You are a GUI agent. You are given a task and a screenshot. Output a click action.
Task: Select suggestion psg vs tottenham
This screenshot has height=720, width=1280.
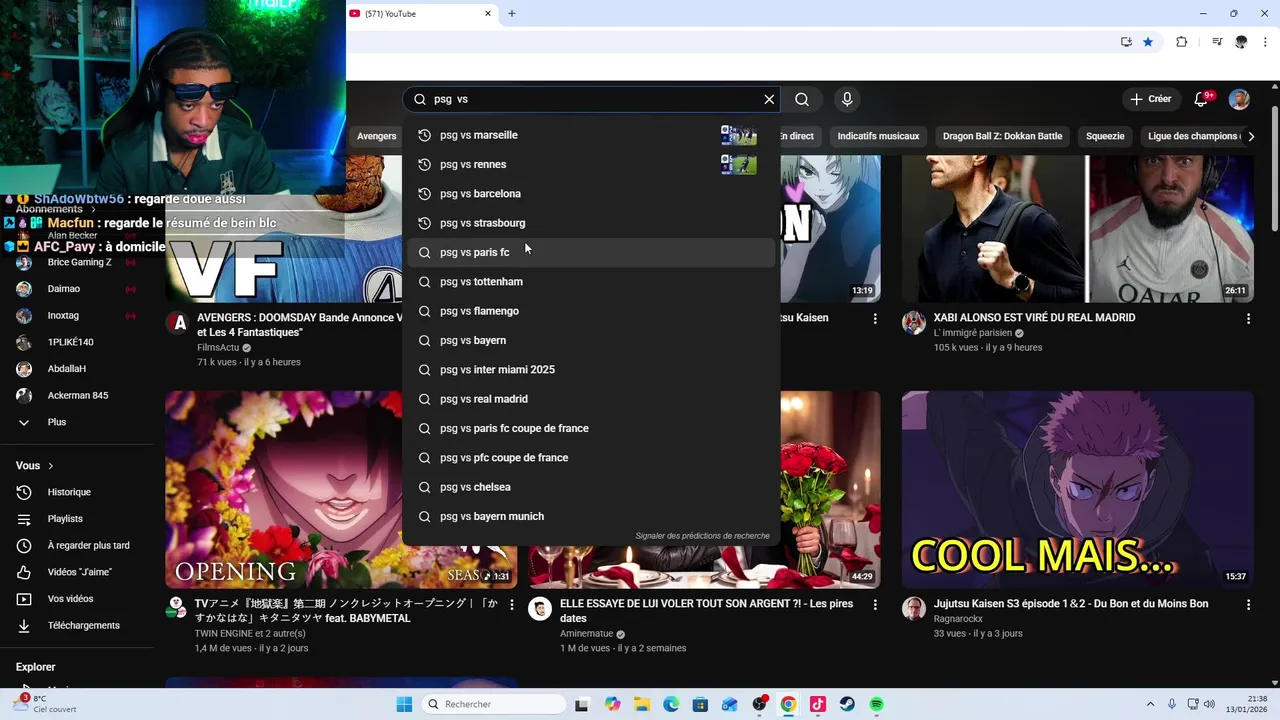click(x=590, y=282)
